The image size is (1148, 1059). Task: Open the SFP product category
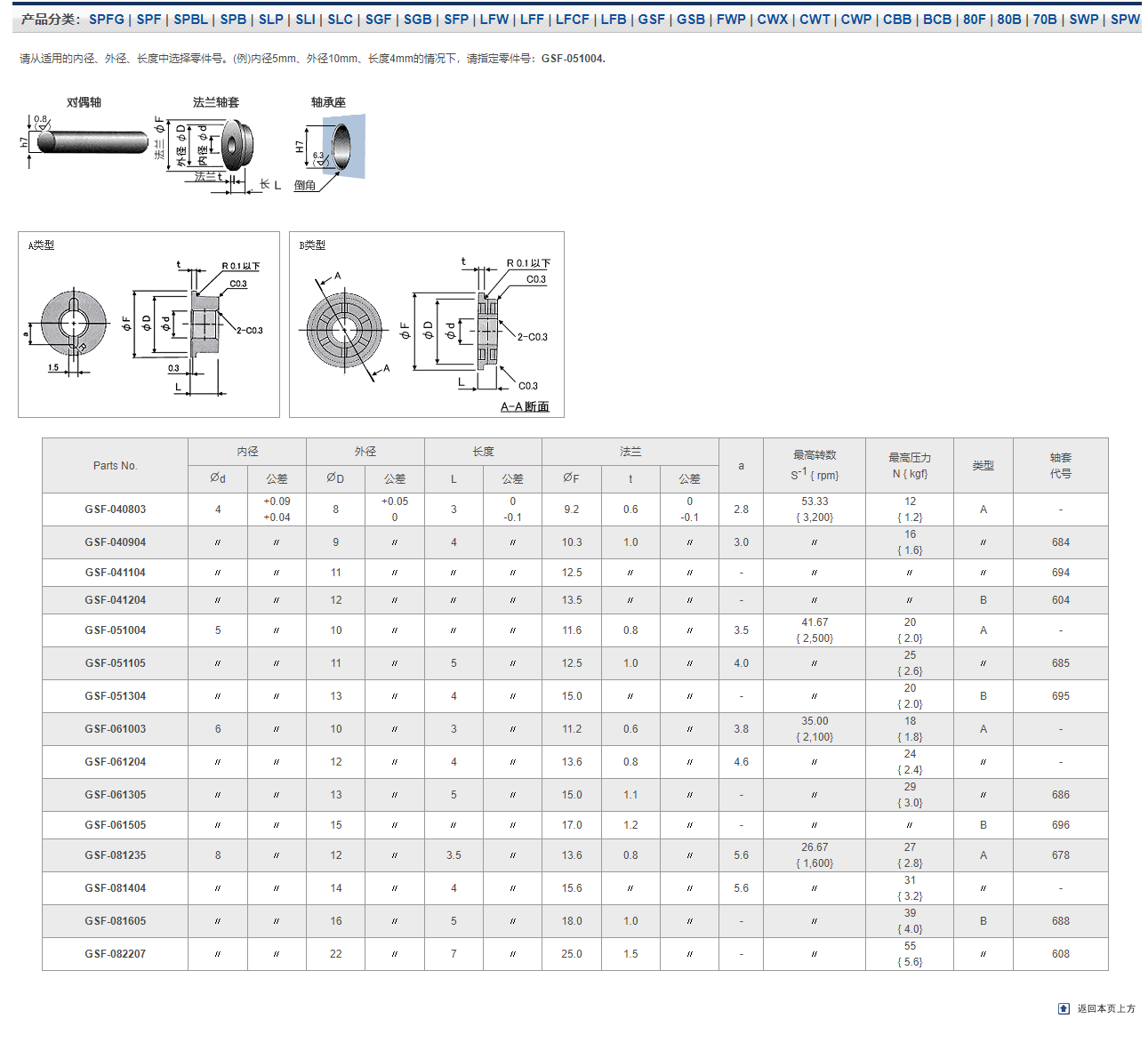click(x=456, y=19)
